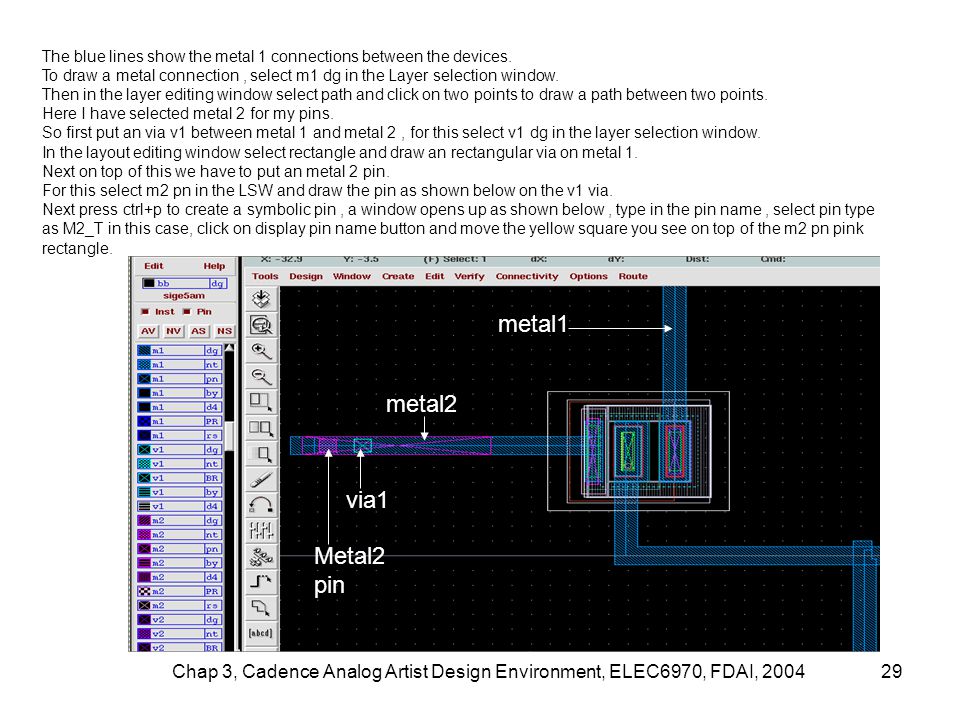
Task: Select the v2 dg layer row
Action: click(x=179, y=620)
